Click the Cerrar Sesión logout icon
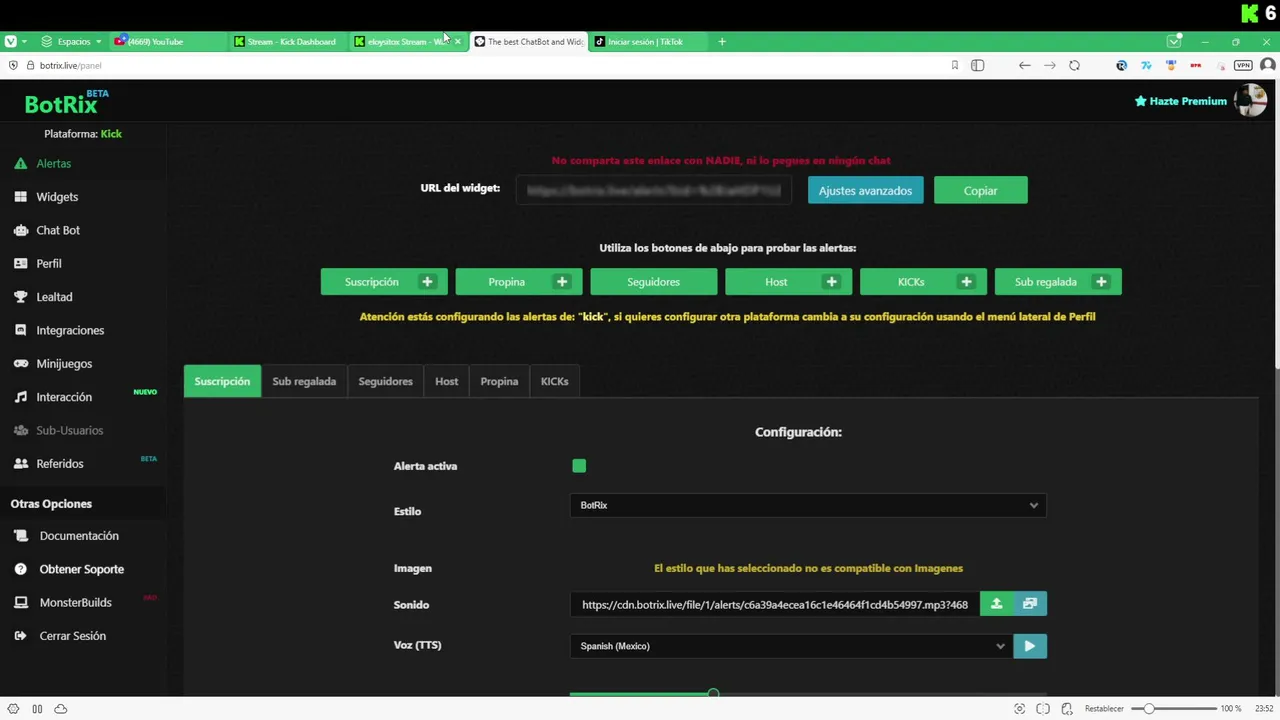 pos(20,636)
